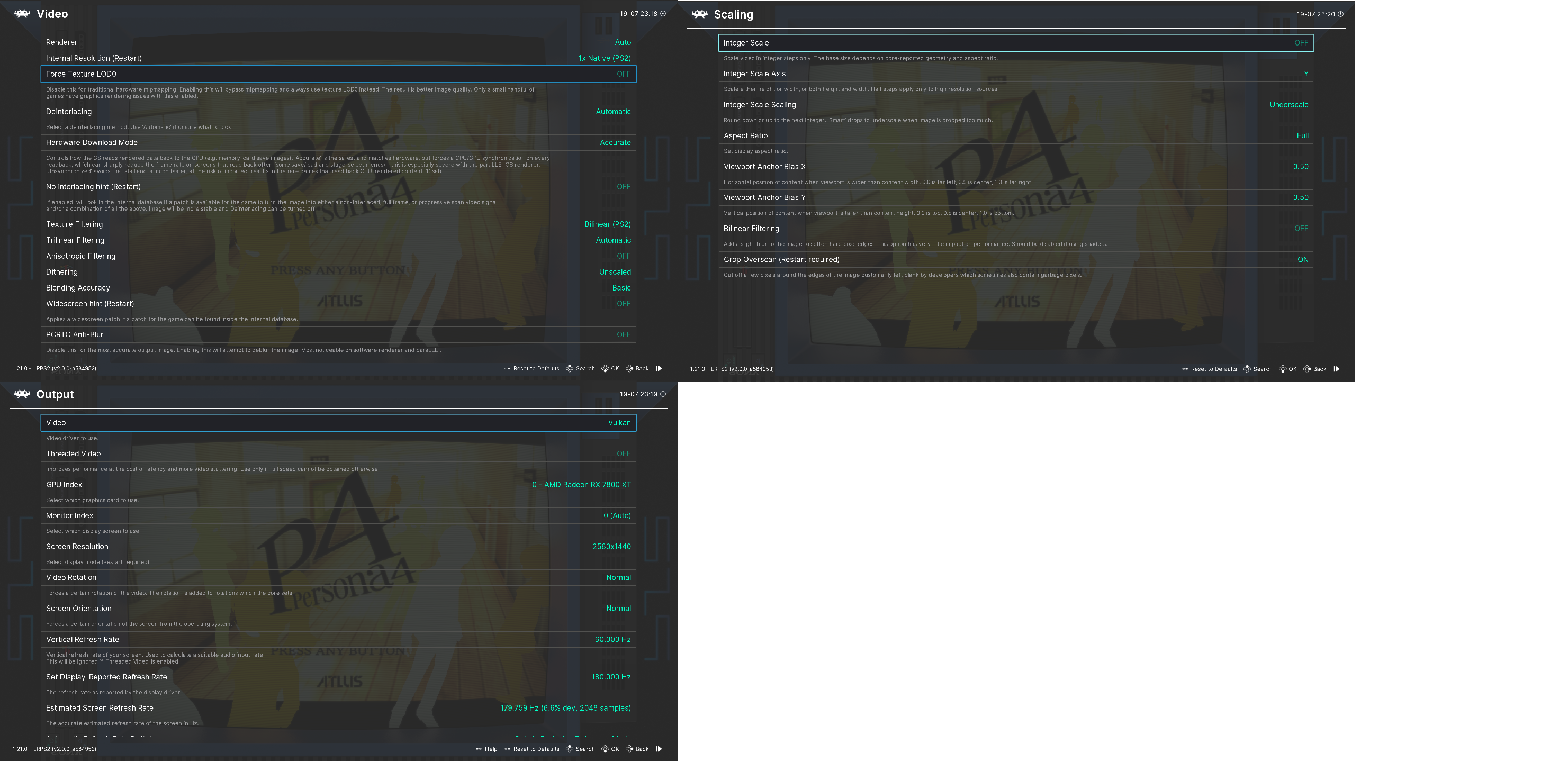
Task: Click Reset to Defaults icon in Output footer
Action: (507, 749)
